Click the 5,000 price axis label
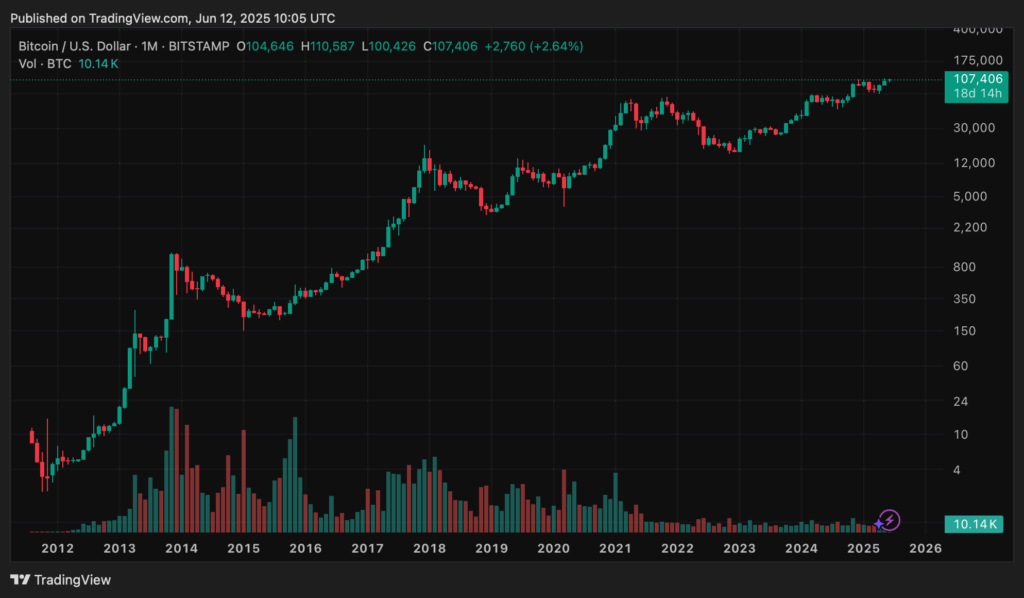 (970, 196)
